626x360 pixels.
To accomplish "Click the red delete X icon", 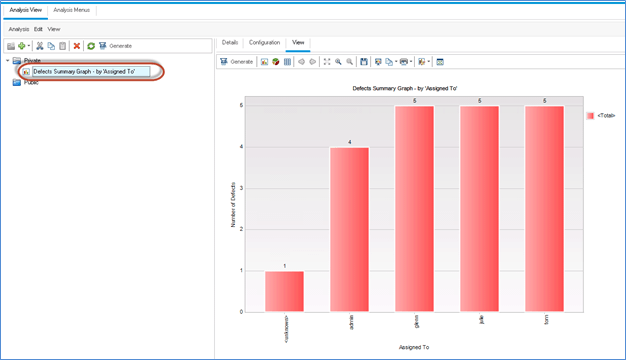I will click(77, 46).
